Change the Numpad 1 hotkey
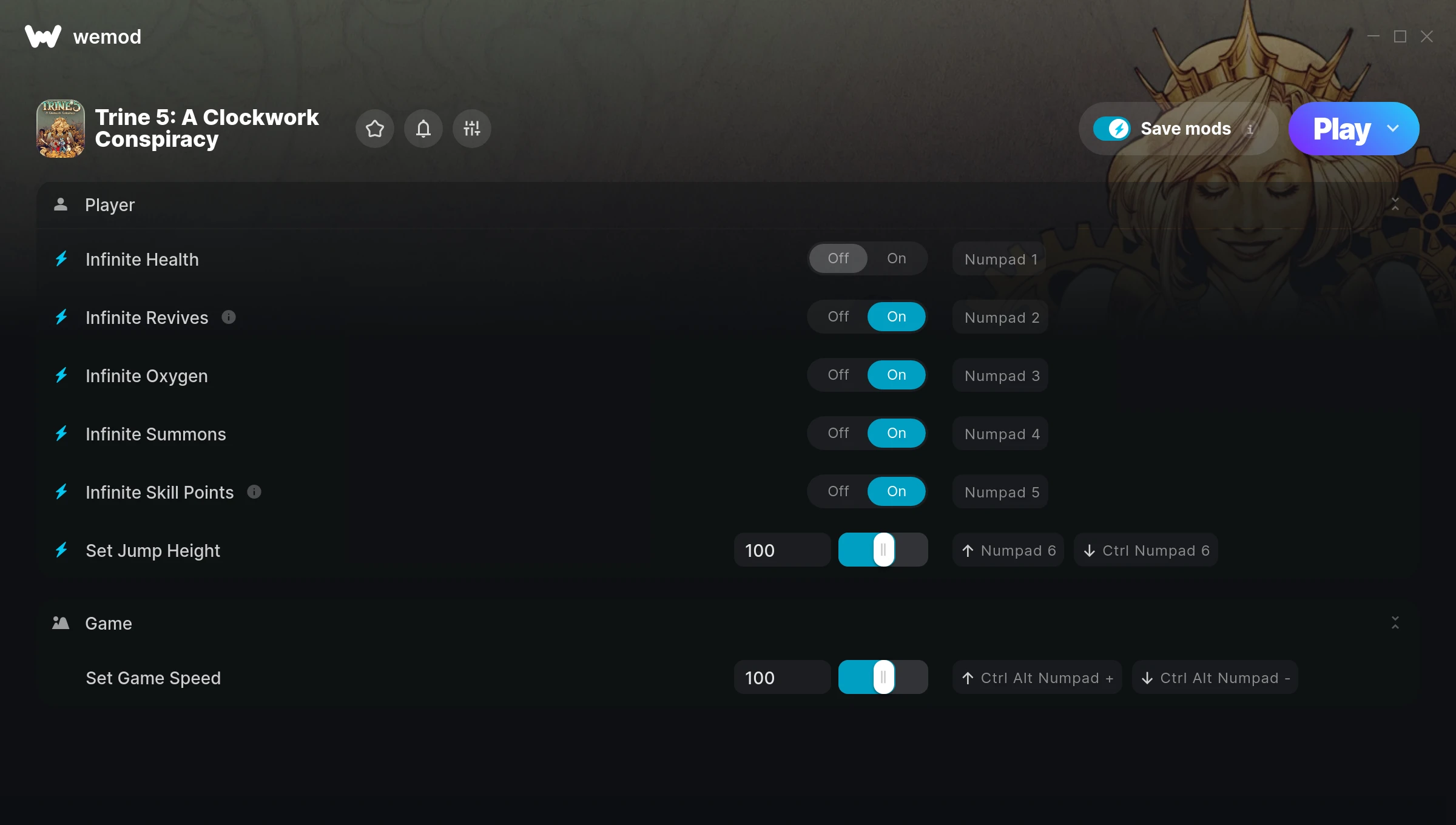 [999, 259]
